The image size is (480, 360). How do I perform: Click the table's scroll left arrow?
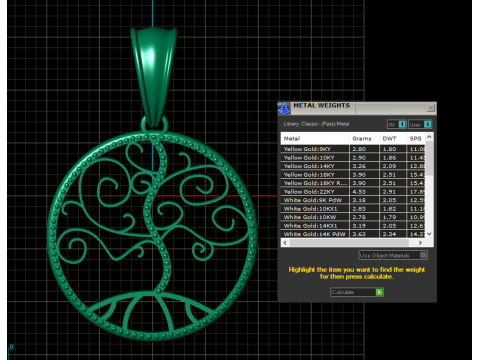pos(285,243)
